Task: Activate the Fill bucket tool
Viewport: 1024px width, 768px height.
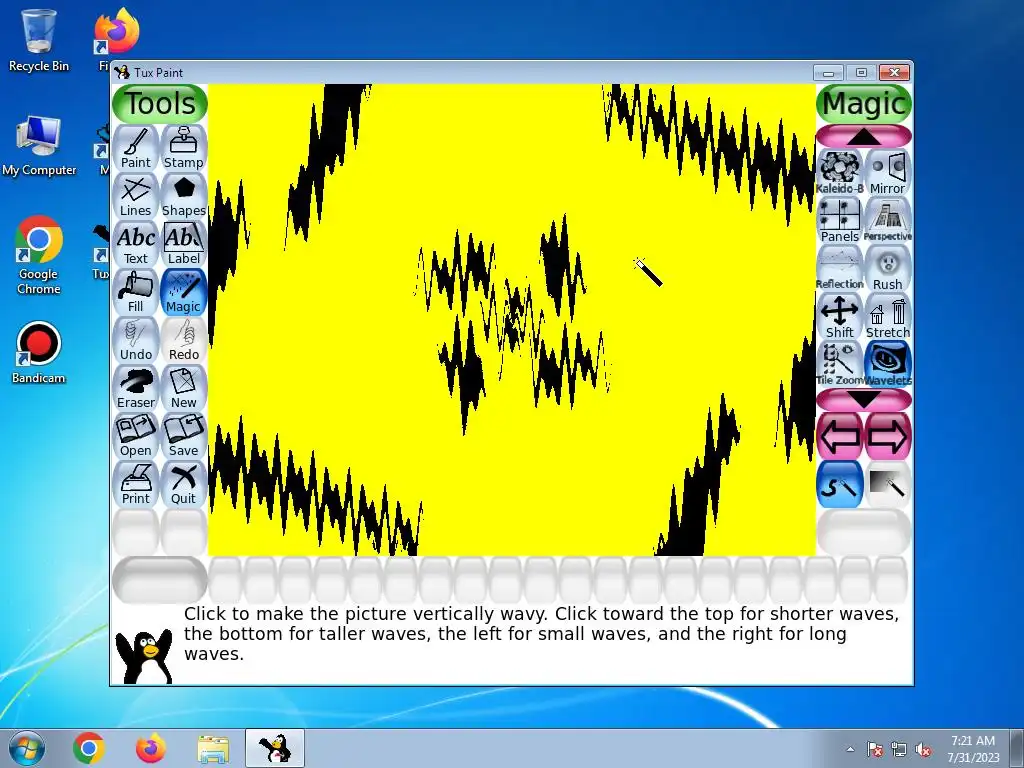Action: click(x=136, y=292)
